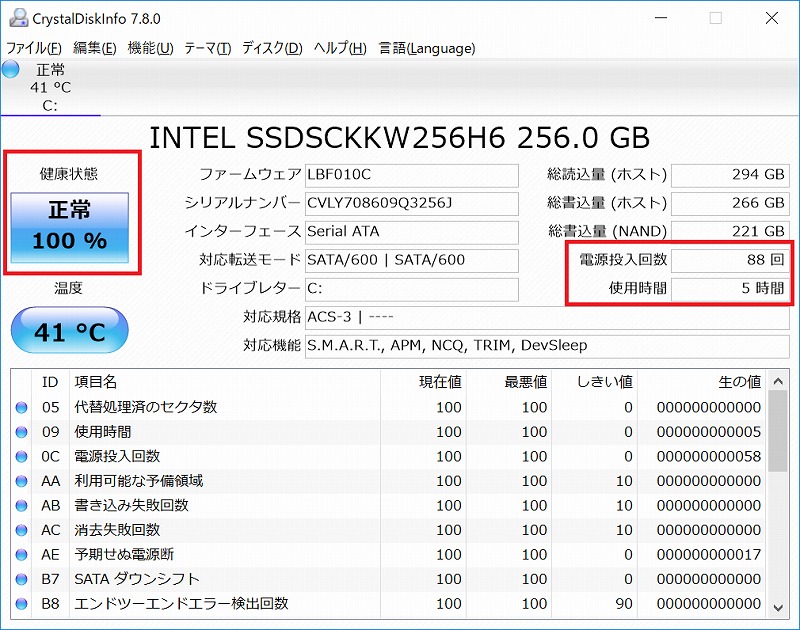Select the 消去失敗回数 row
800x630 pixels.
pyautogui.click(x=389, y=530)
